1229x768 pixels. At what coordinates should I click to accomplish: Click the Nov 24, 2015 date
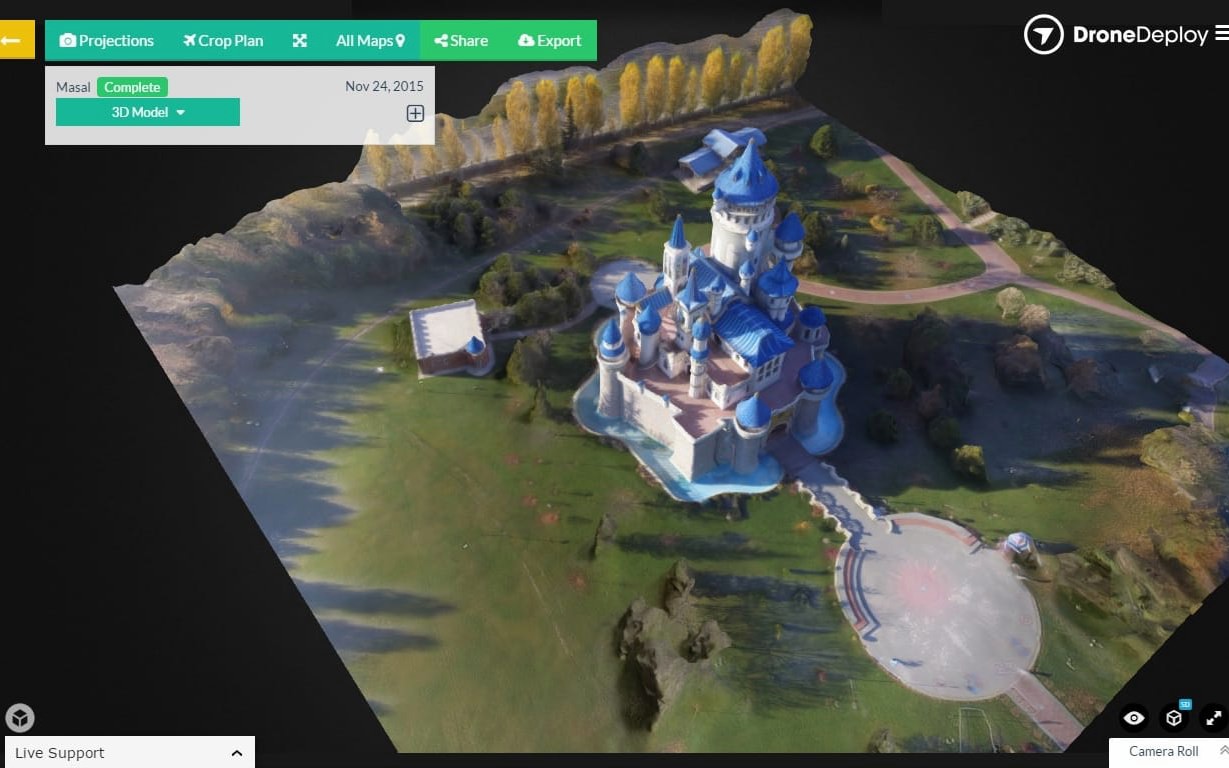coord(384,86)
